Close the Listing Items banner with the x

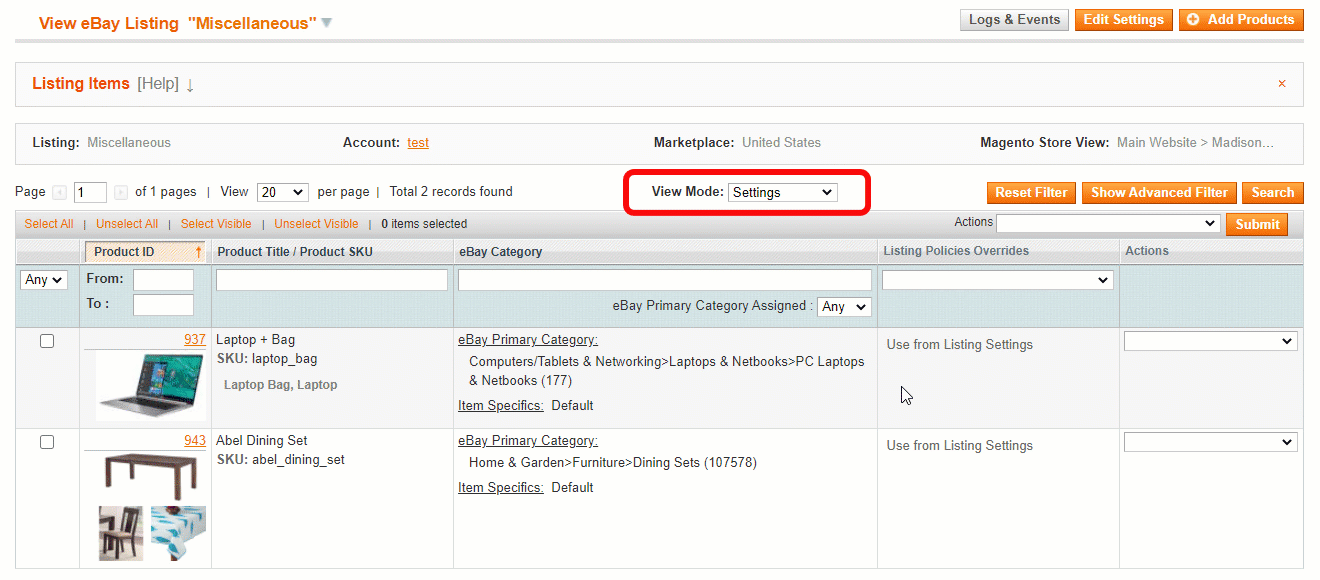click(1282, 83)
